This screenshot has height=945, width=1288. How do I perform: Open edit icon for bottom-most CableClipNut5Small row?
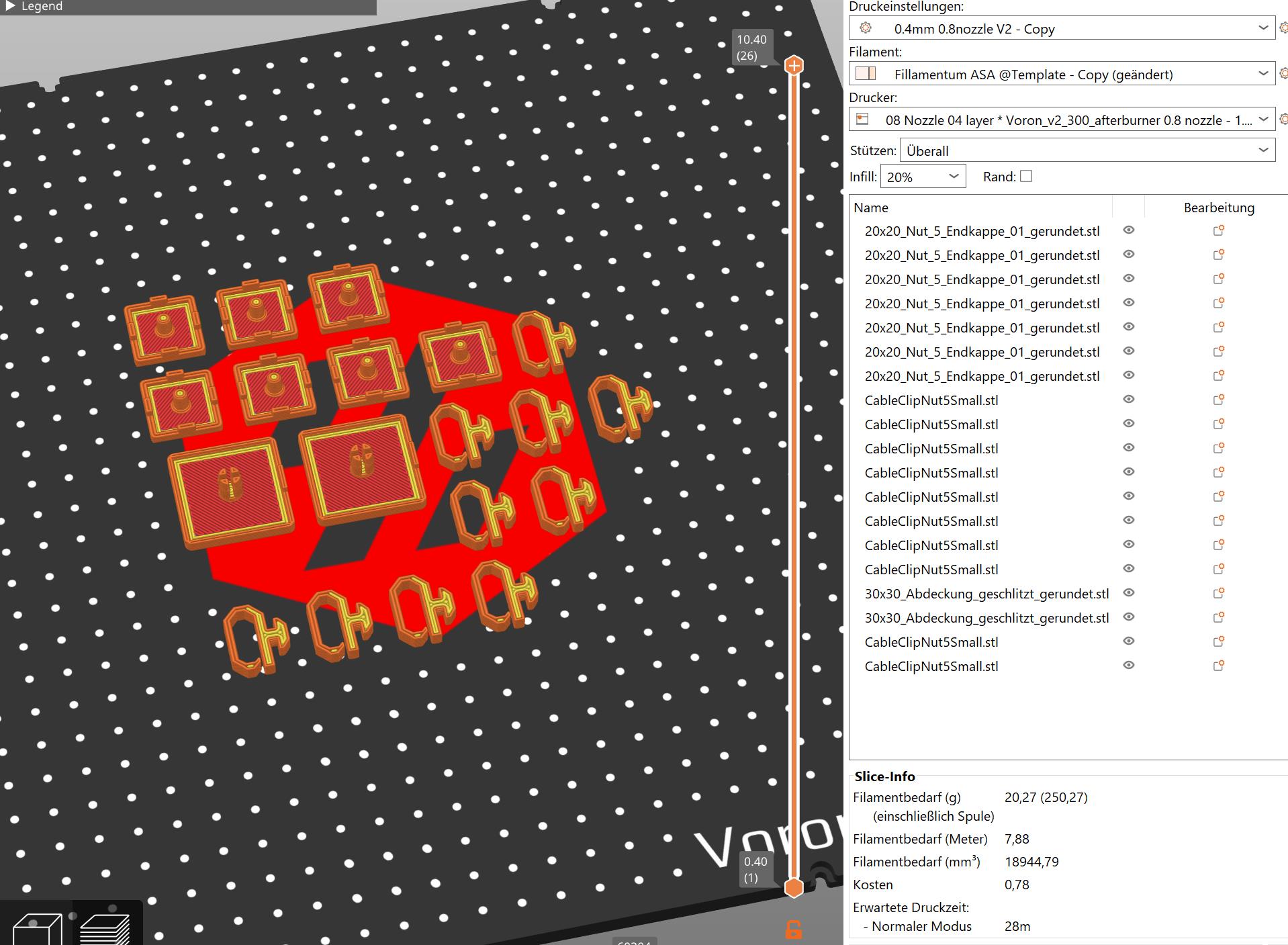(x=1219, y=666)
